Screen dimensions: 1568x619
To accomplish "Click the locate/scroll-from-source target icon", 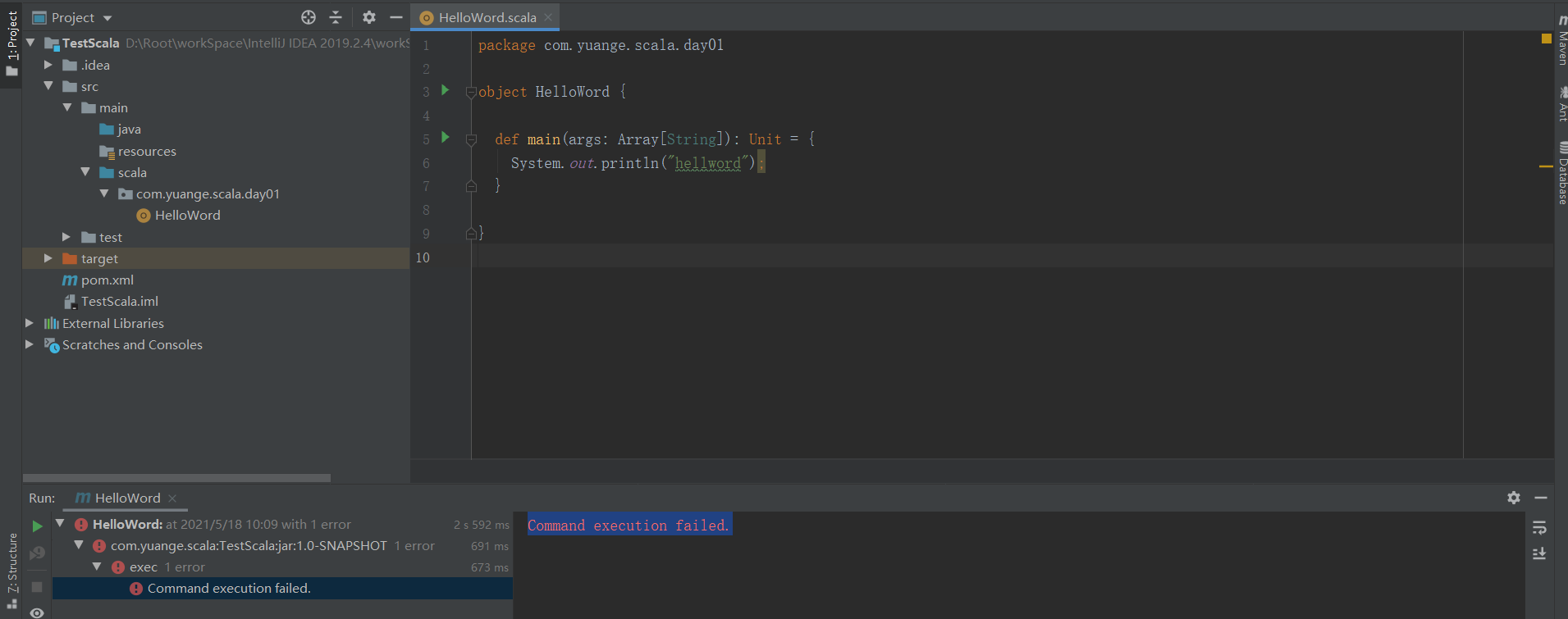I will [x=309, y=17].
